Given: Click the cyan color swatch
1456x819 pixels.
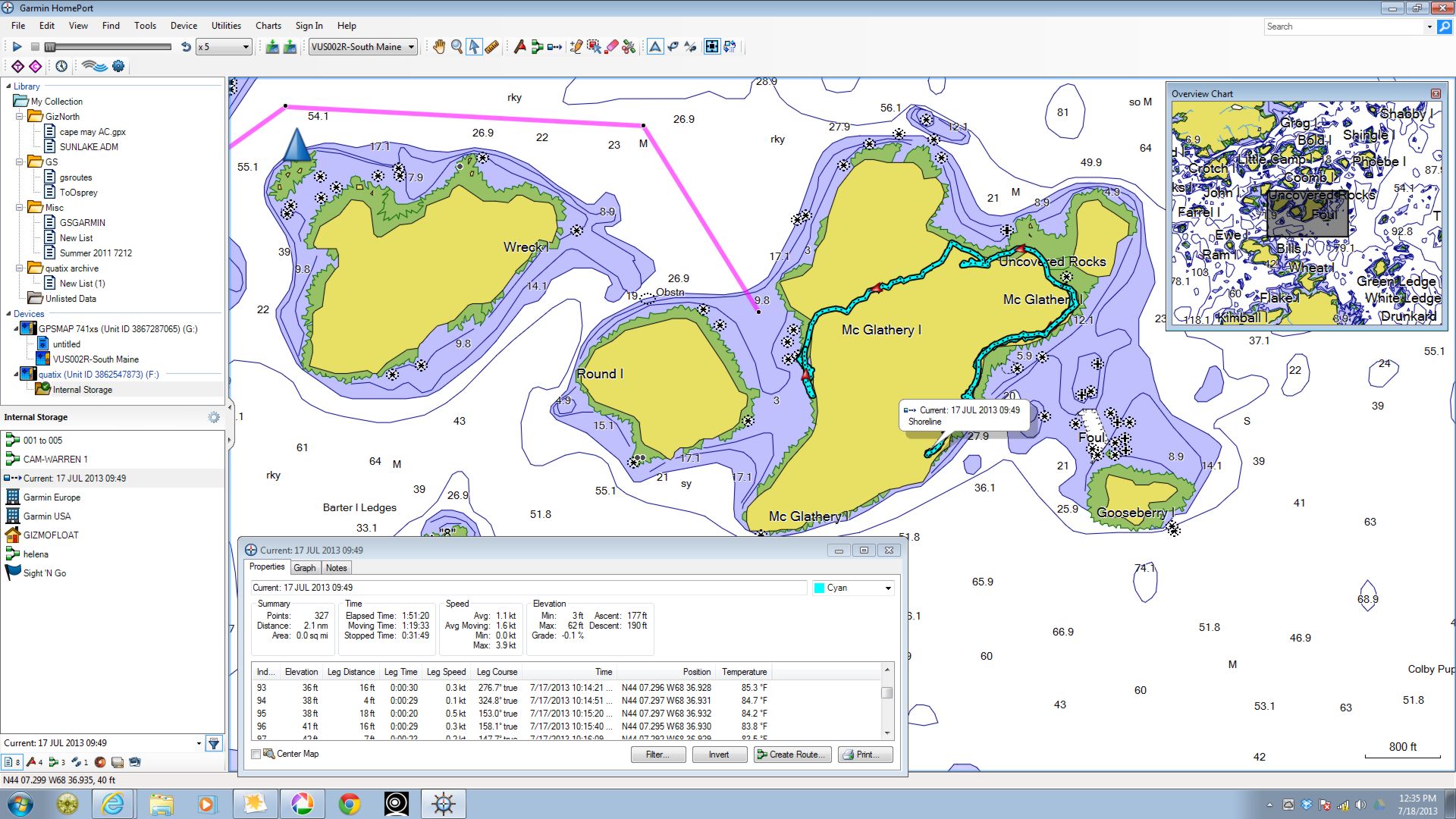Looking at the screenshot, I should click(x=819, y=588).
